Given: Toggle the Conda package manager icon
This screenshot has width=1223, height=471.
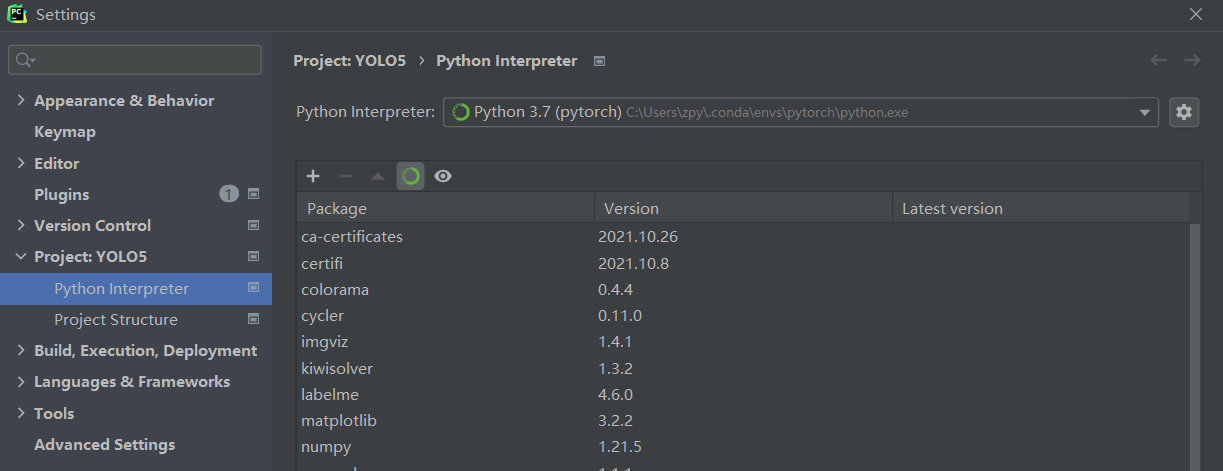Looking at the screenshot, I should click(410, 176).
